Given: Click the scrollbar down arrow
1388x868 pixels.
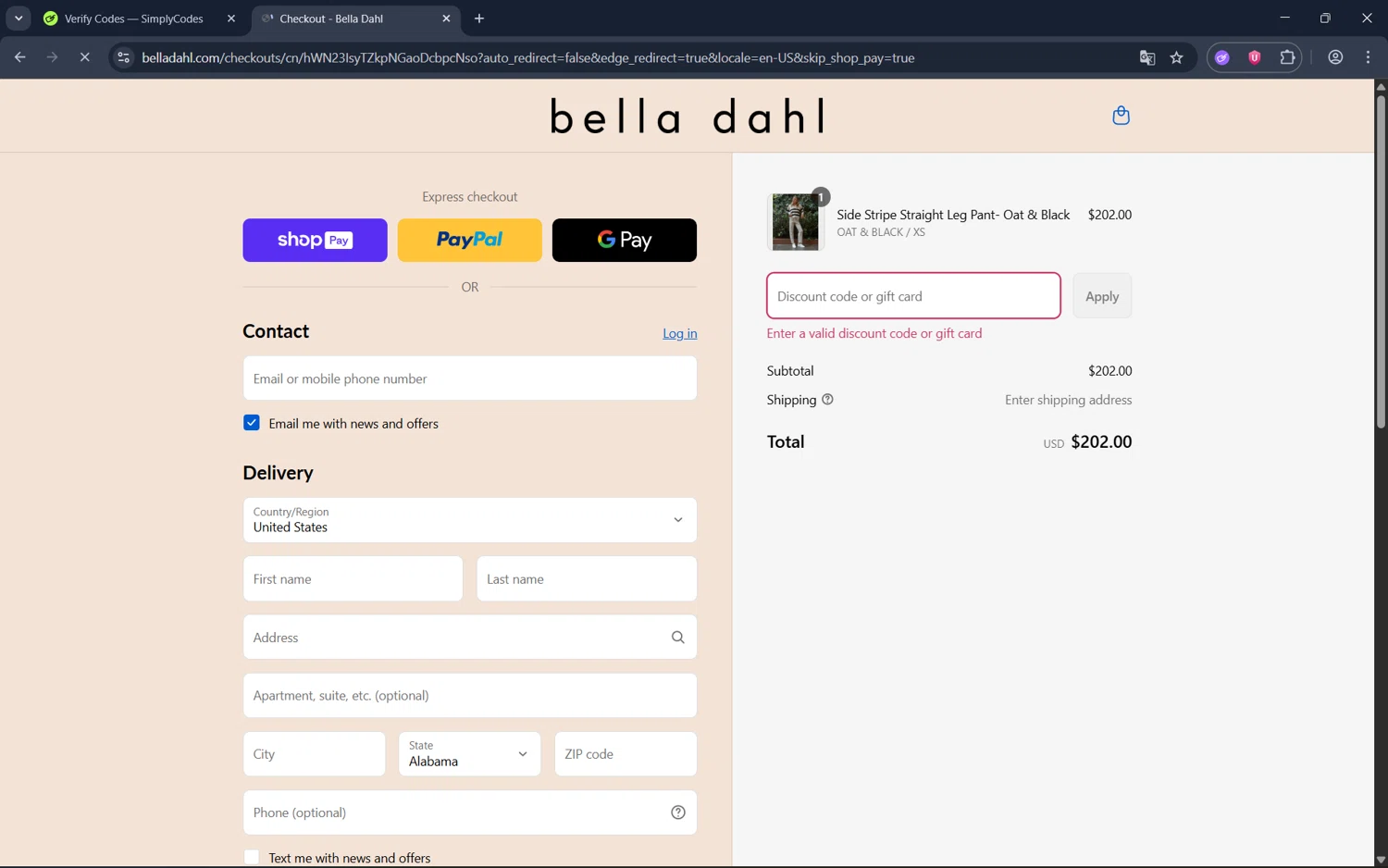Looking at the screenshot, I should 1381,860.
